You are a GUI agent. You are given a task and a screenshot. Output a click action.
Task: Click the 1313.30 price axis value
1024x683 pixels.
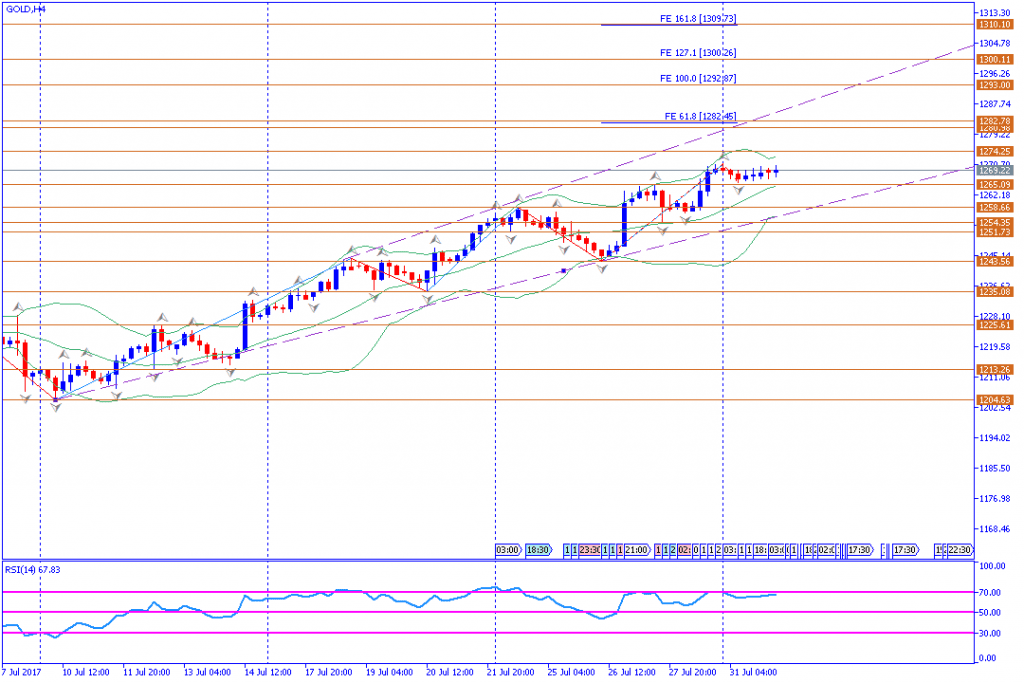pyautogui.click(x=995, y=12)
